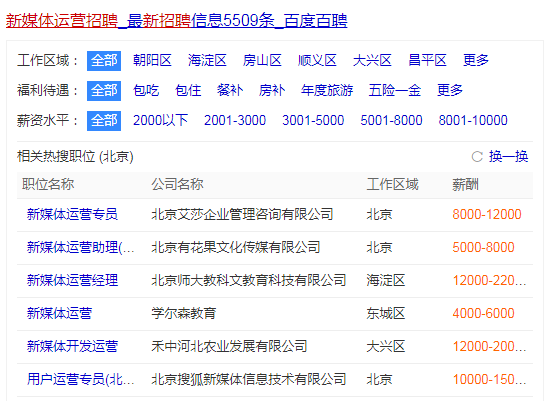Click salary 8000-12000
The height and width of the screenshot is (401, 549).
pos(487,214)
